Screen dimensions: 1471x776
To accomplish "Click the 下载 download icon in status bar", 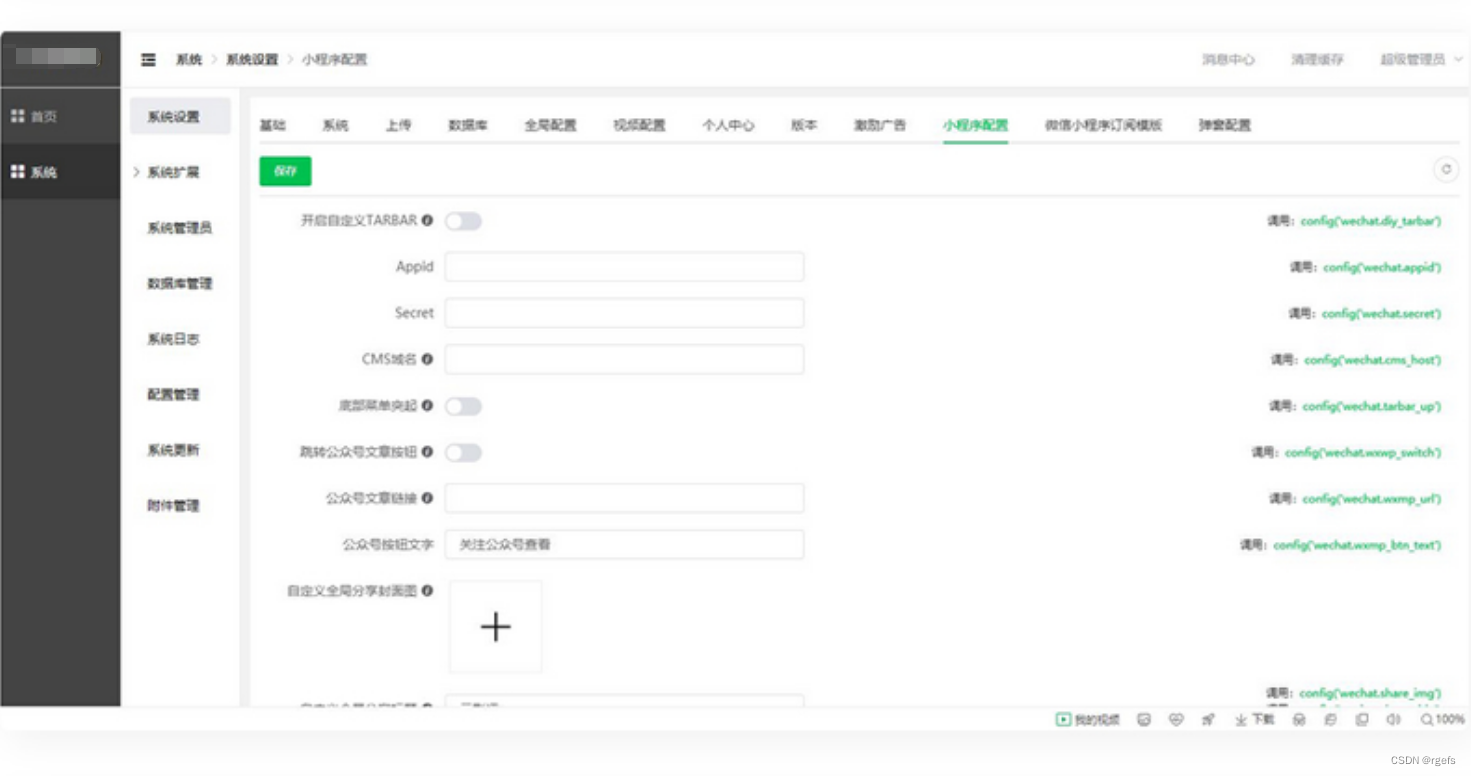I will 1254,720.
